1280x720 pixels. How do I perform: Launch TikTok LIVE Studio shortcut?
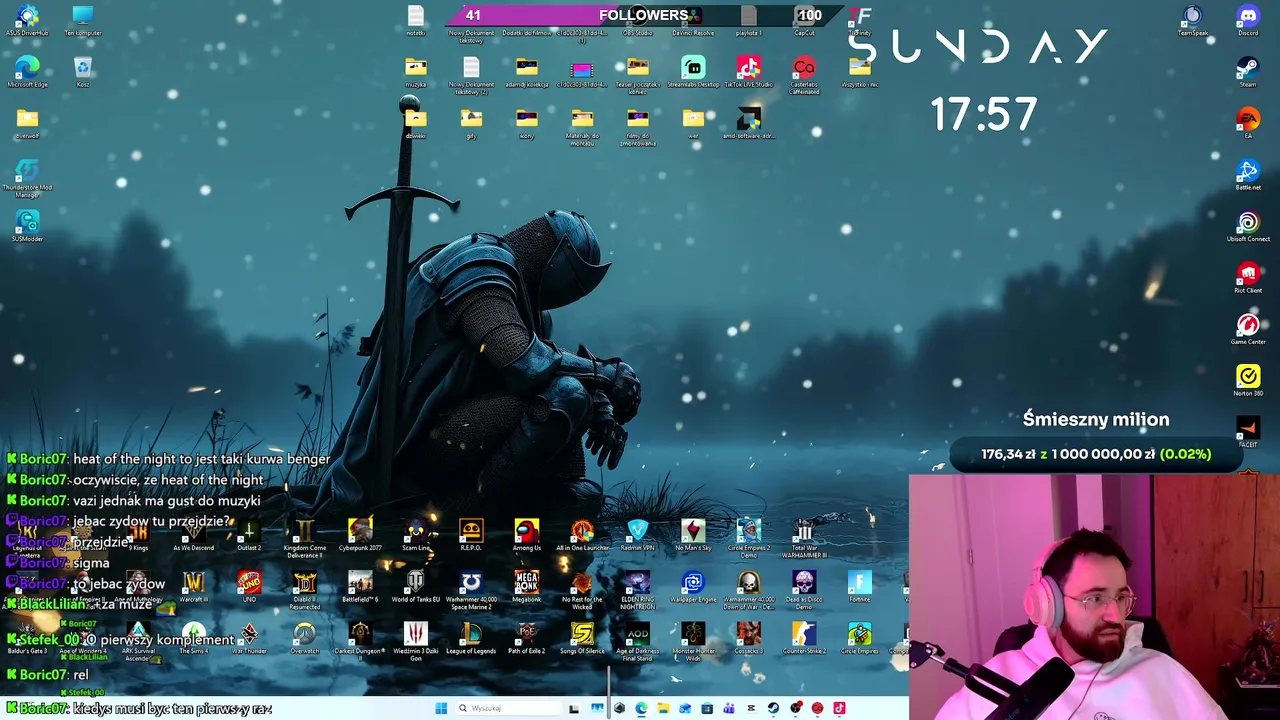pos(748,72)
